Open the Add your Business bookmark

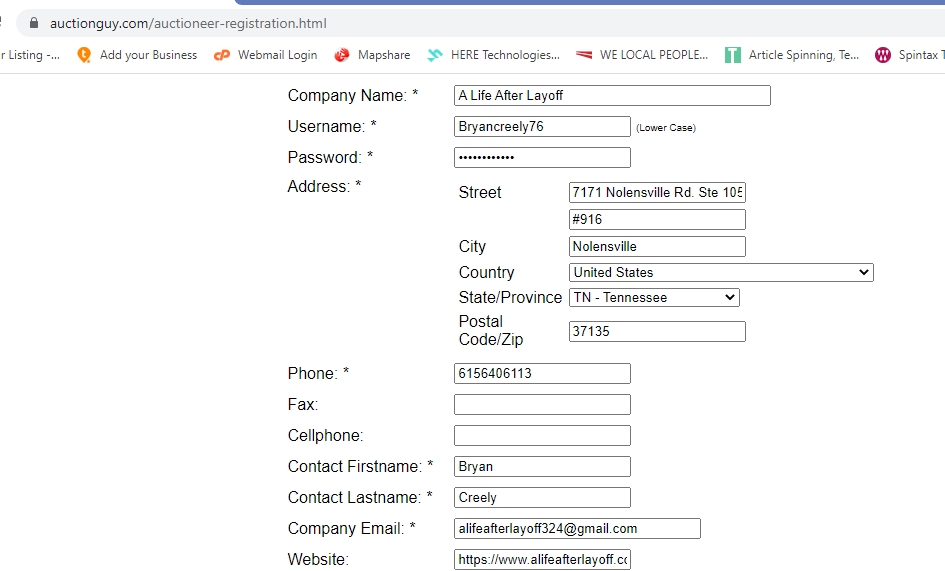[137, 55]
